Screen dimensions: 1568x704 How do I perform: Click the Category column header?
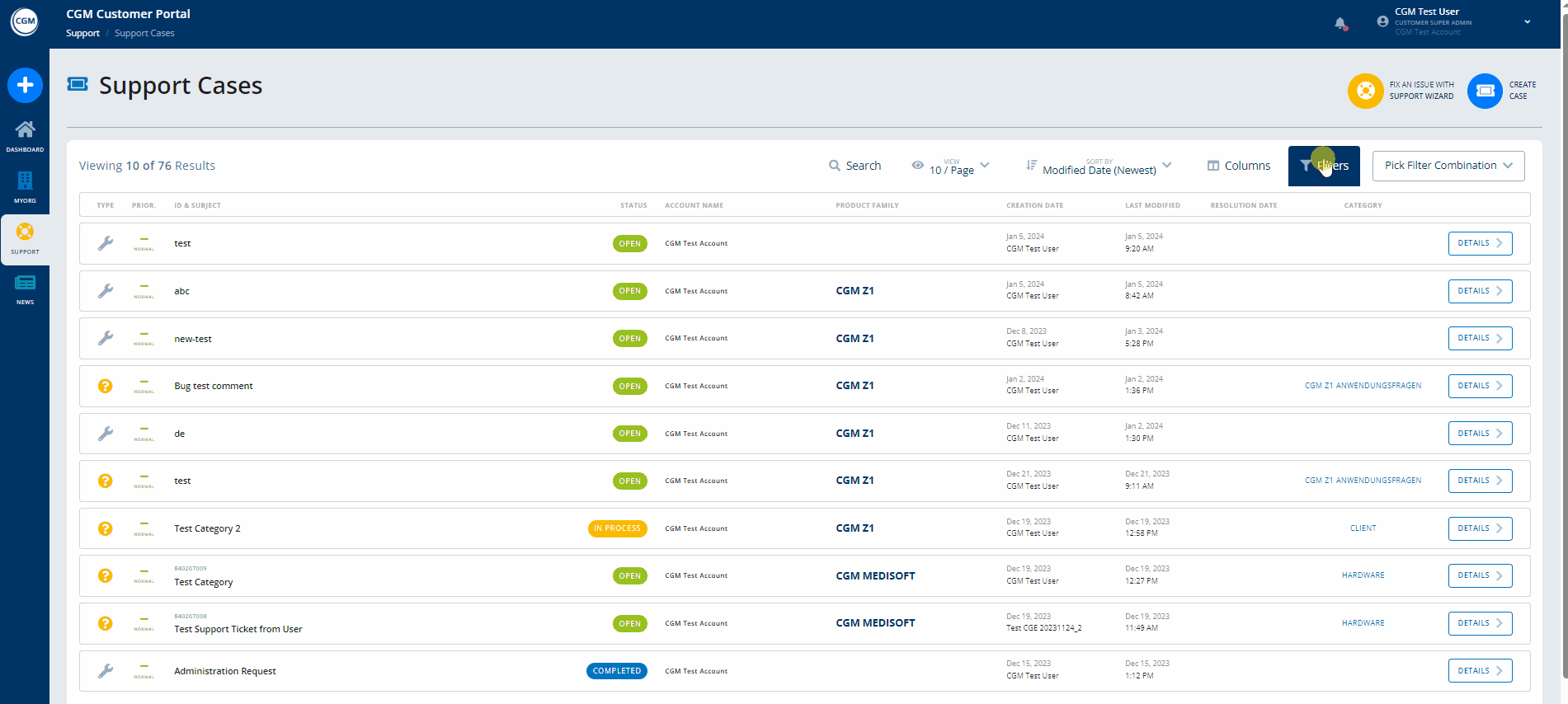[1363, 205]
